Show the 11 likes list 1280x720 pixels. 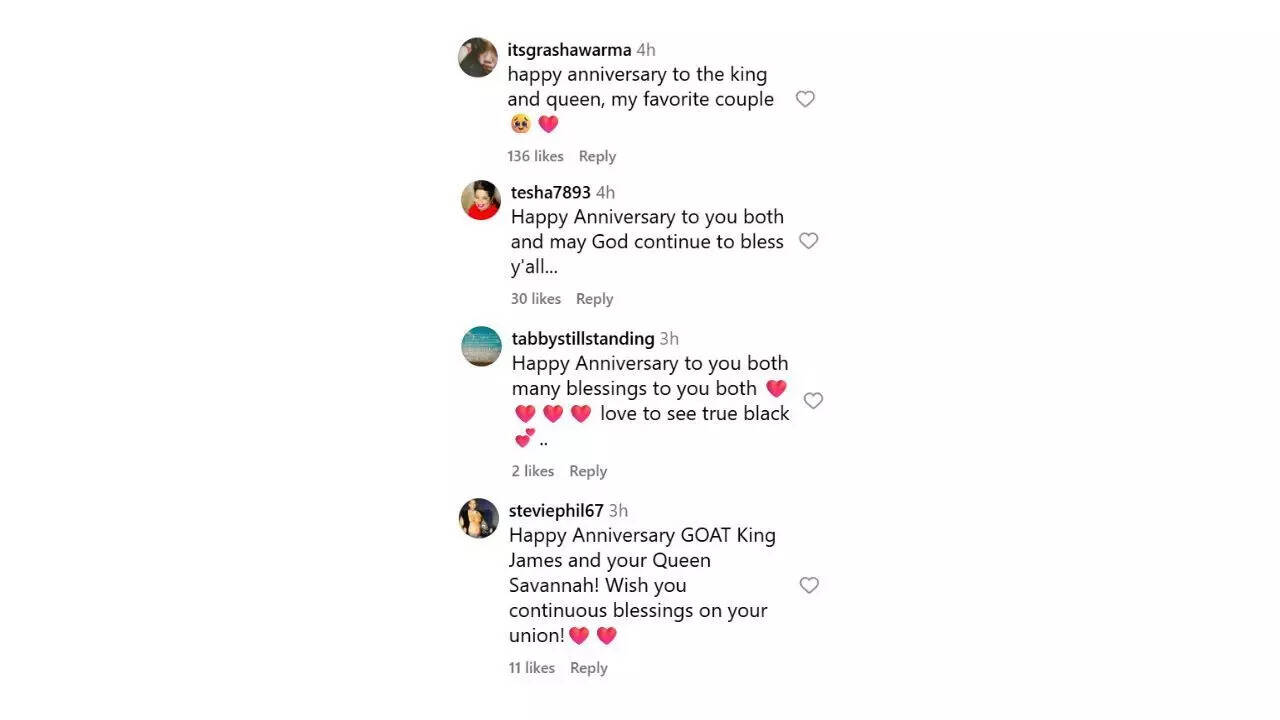click(x=532, y=668)
